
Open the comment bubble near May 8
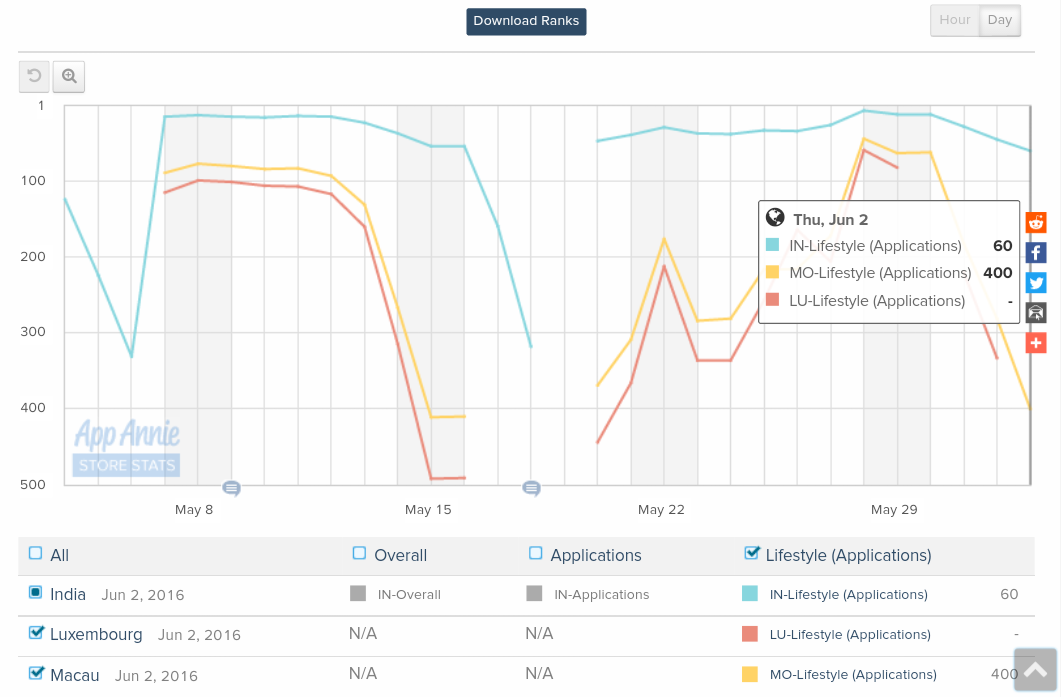coord(231,488)
